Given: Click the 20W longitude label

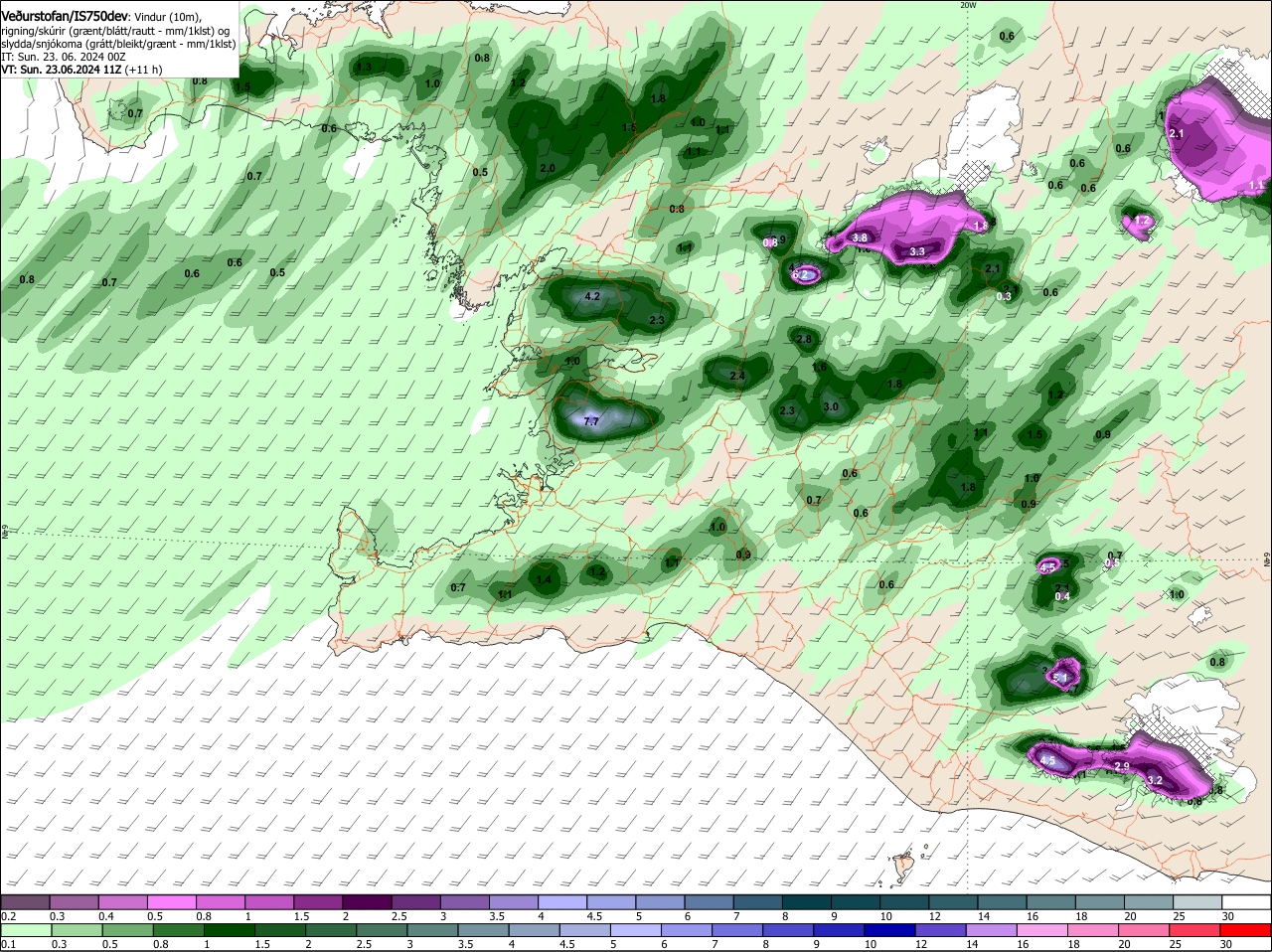Looking at the screenshot, I should pos(968,5).
